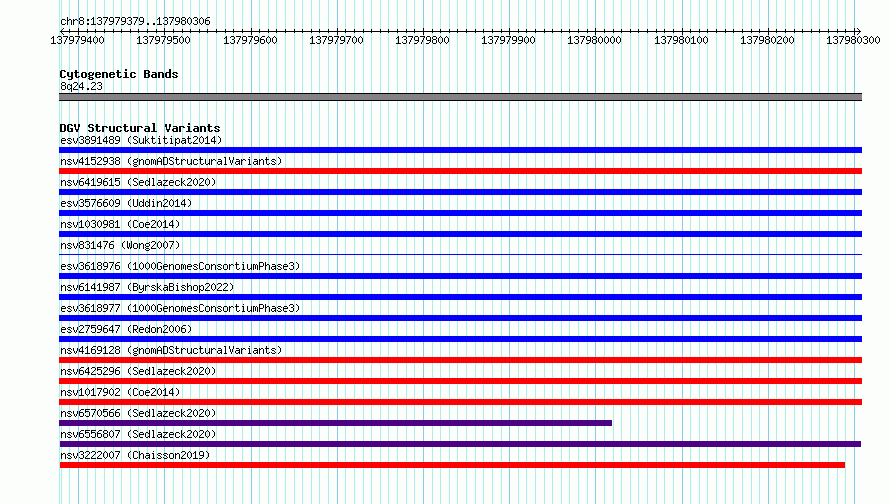Click the Cytogenetic Bands track title
The image size is (890, 504).
(119, 74)
